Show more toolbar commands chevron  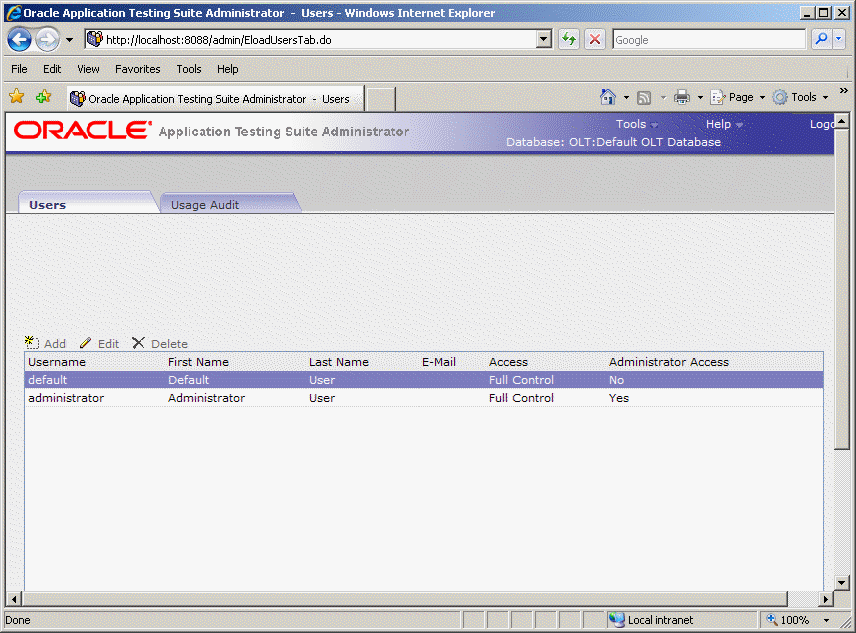(843, 91)
